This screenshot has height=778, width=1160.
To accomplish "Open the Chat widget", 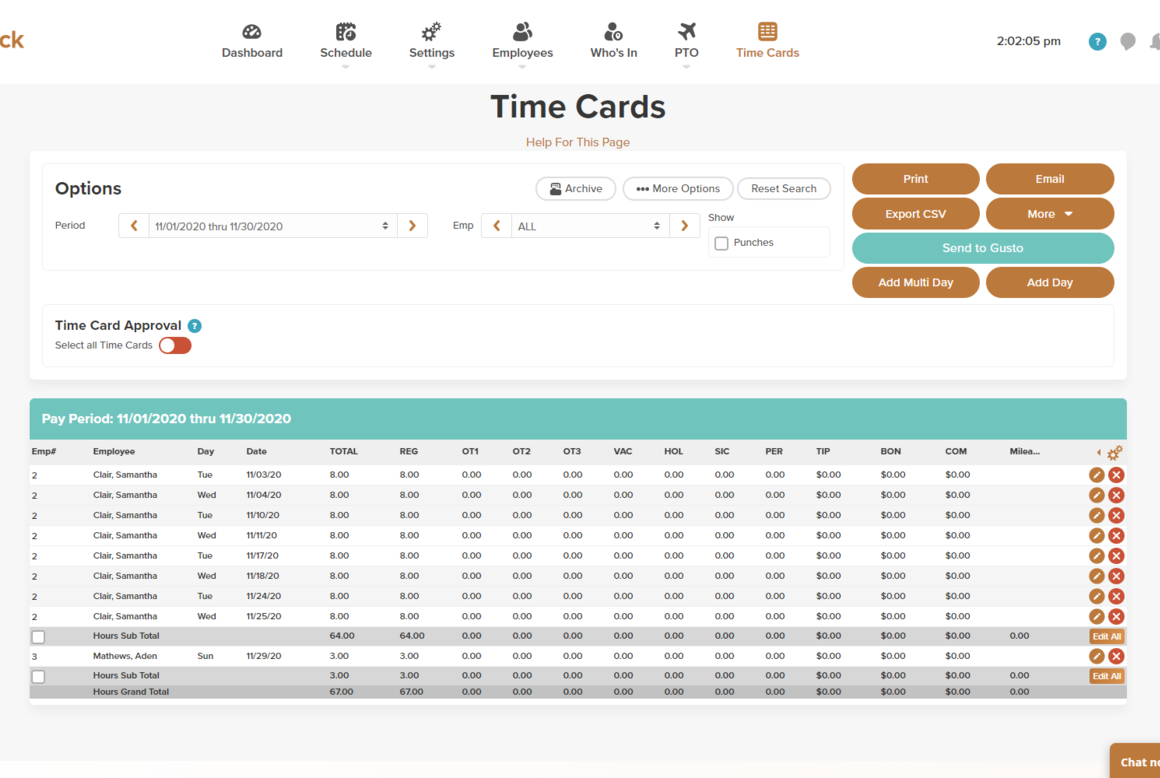I will click(x=1136, y=761).
